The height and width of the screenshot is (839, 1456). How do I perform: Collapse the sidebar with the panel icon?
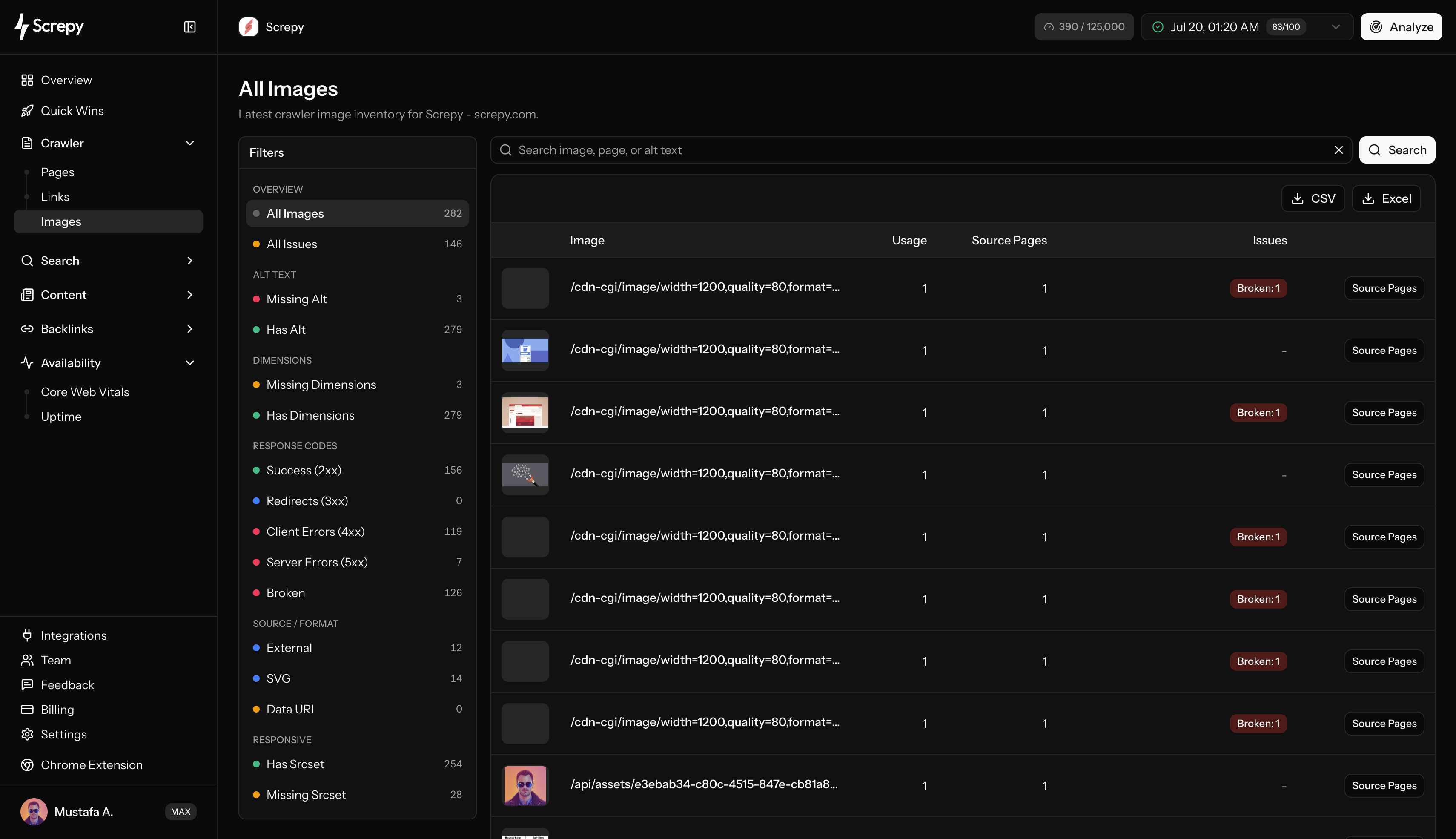point(189,27)
